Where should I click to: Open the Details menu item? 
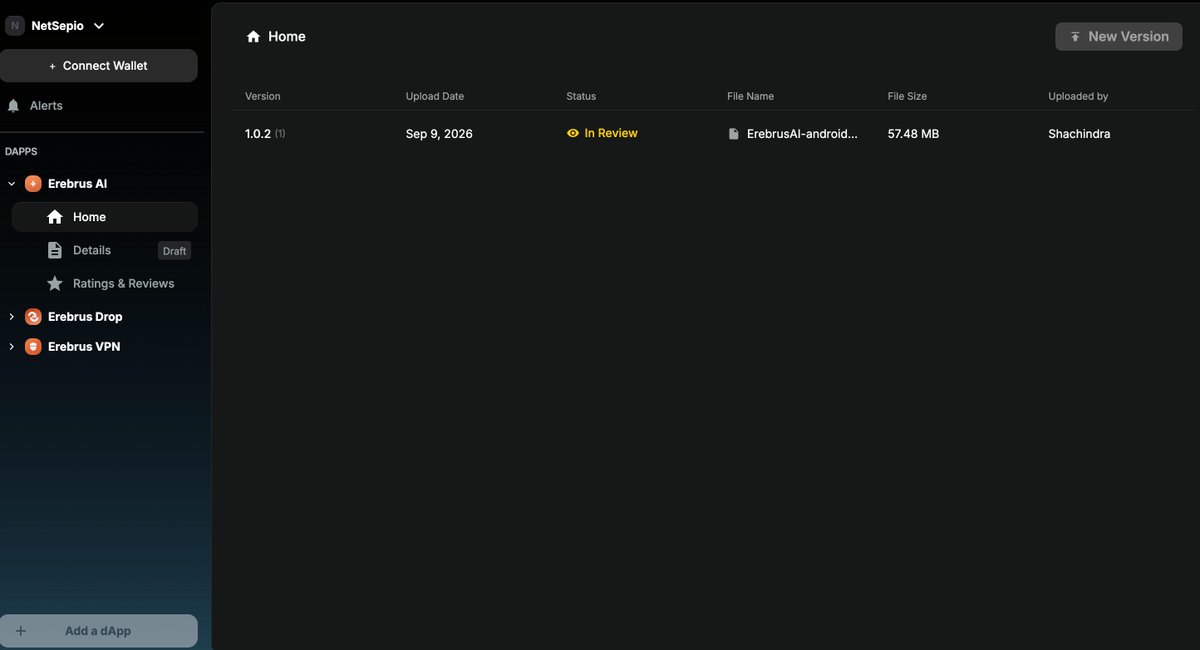[x=105, y=250]
